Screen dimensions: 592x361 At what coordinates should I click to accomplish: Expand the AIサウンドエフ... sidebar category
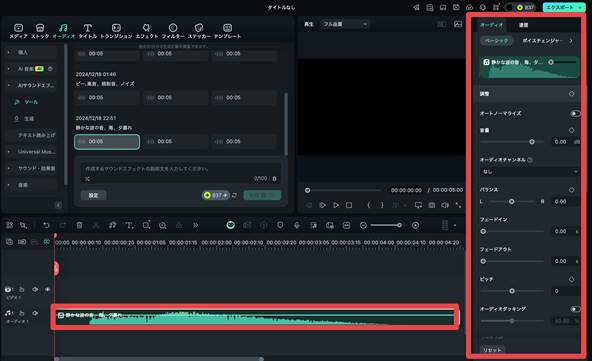(x=9, y=85)
